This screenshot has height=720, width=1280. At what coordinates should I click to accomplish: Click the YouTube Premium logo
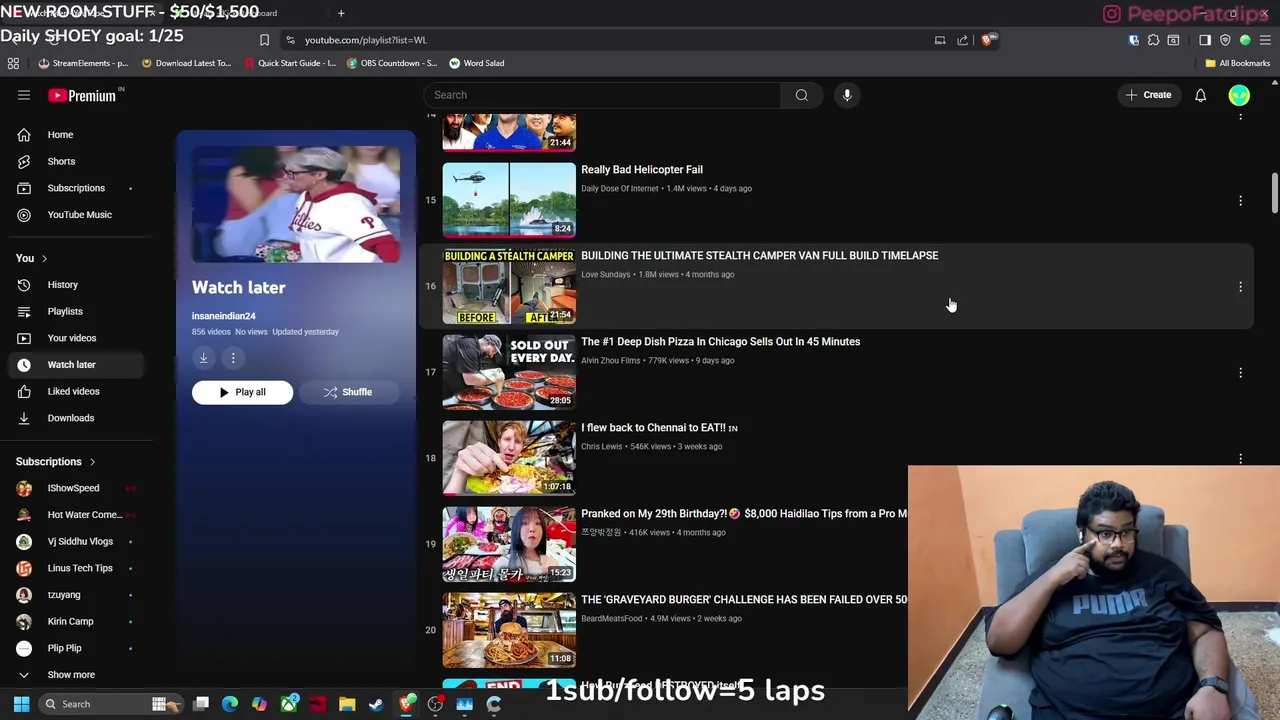click(82, 95)
